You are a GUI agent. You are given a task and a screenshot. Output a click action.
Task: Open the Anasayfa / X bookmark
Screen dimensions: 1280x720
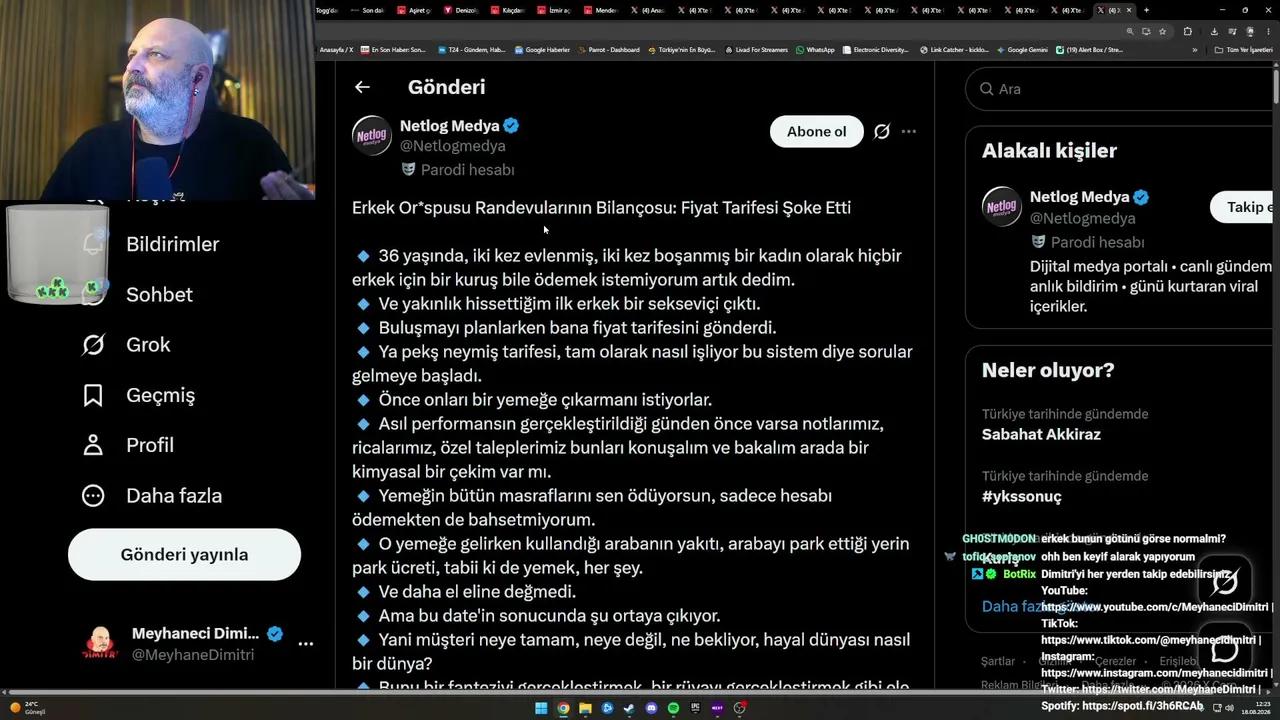tap(337, 50)
